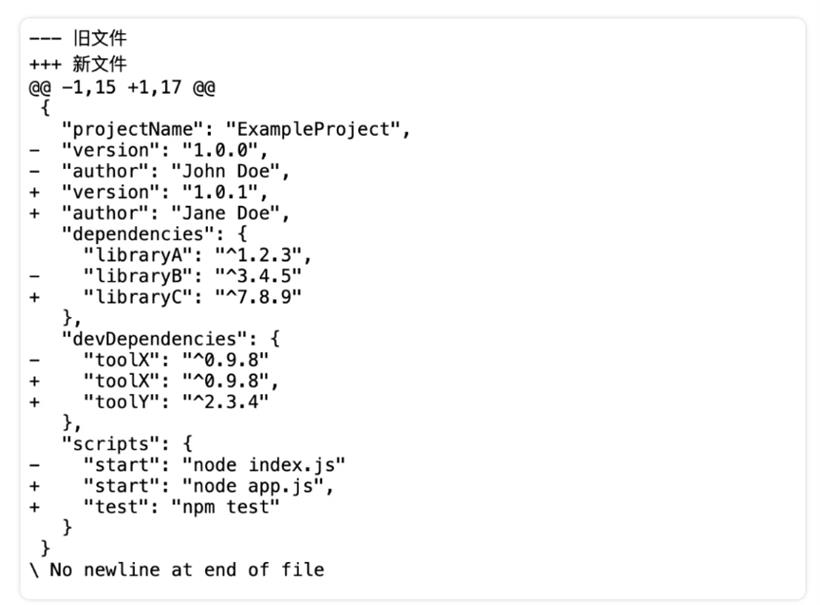Click the libraryA ^1.2.3 line
The width and height of the screenshot is (820, 605).
197,255
